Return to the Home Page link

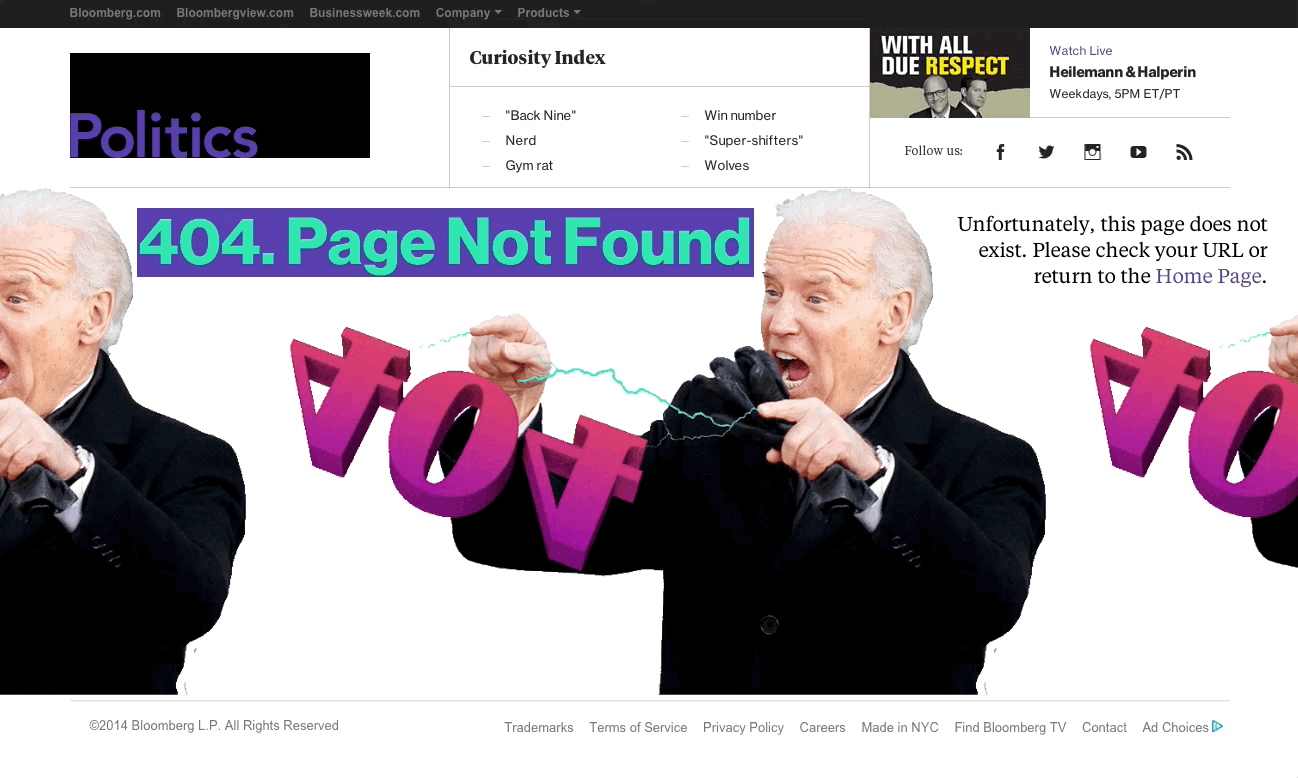click(x=1208, y=276)
